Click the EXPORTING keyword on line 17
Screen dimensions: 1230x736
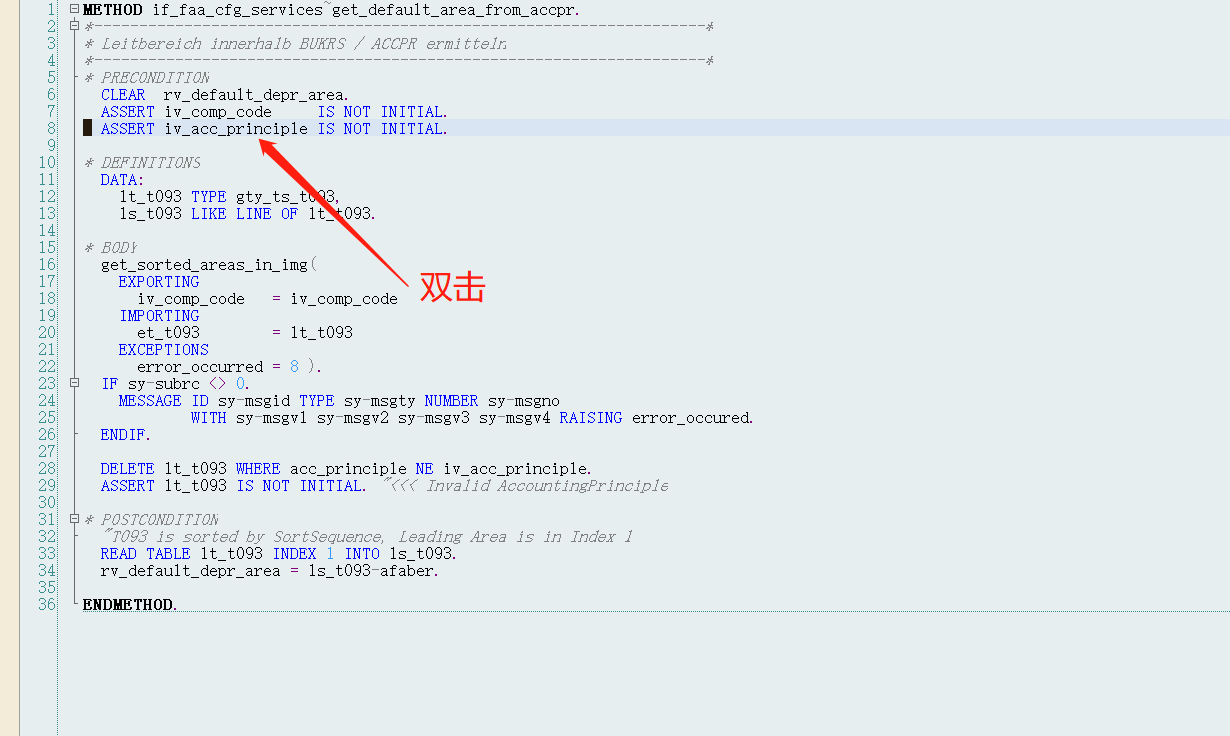(158, 281)
